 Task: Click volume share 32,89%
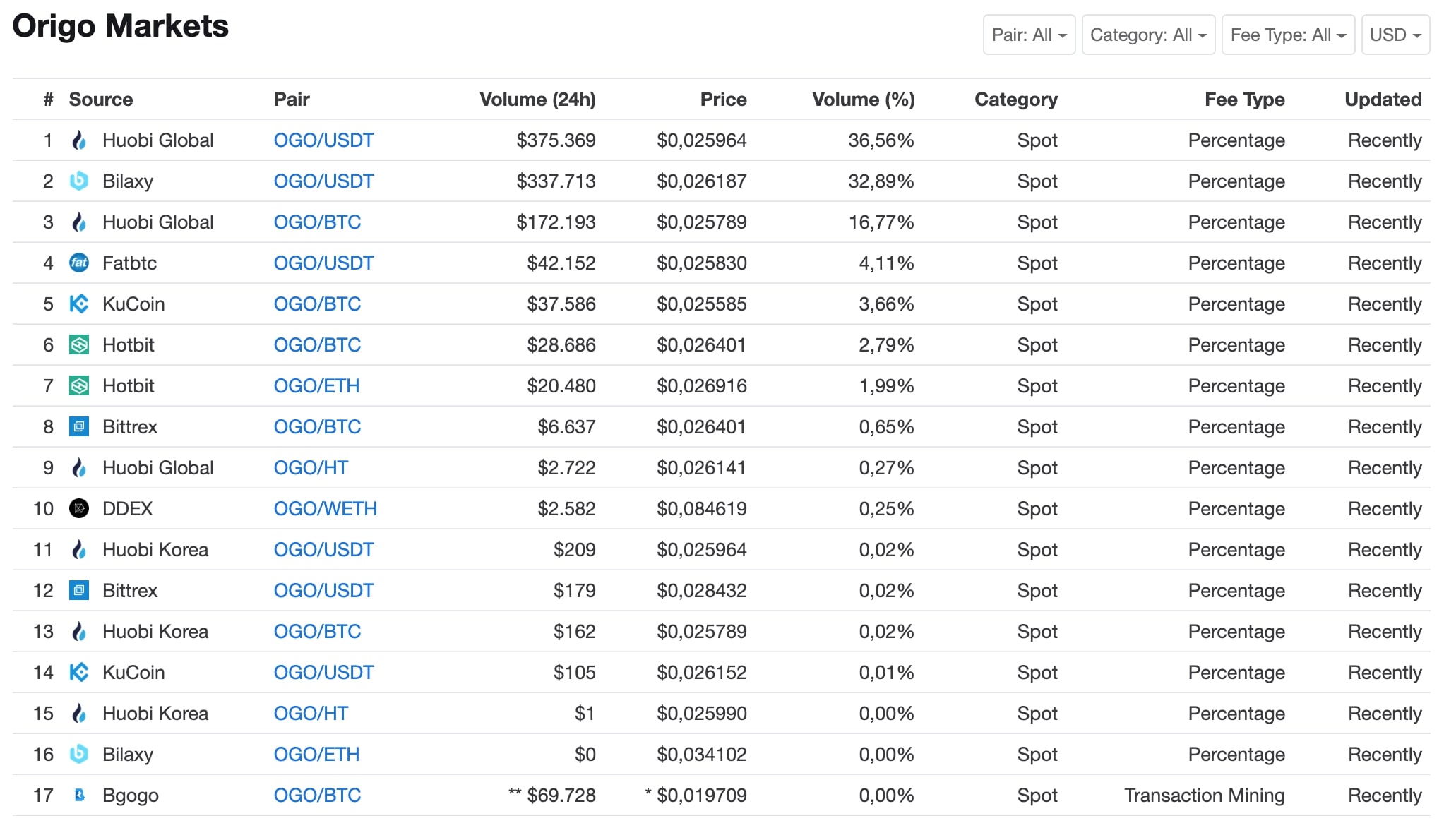click(881, 181)
